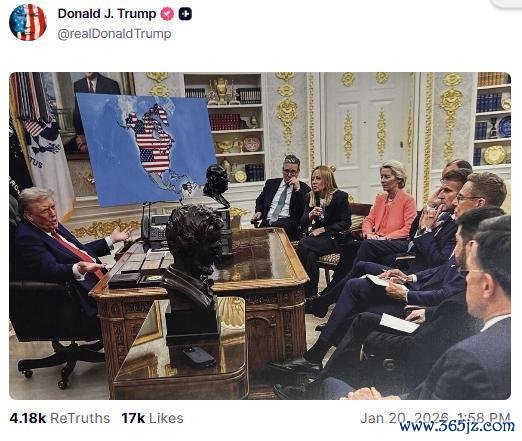Open the flag-themed profile avatar
The width and height of the screenshot is (522, 441).
click(x=28, y=22)
